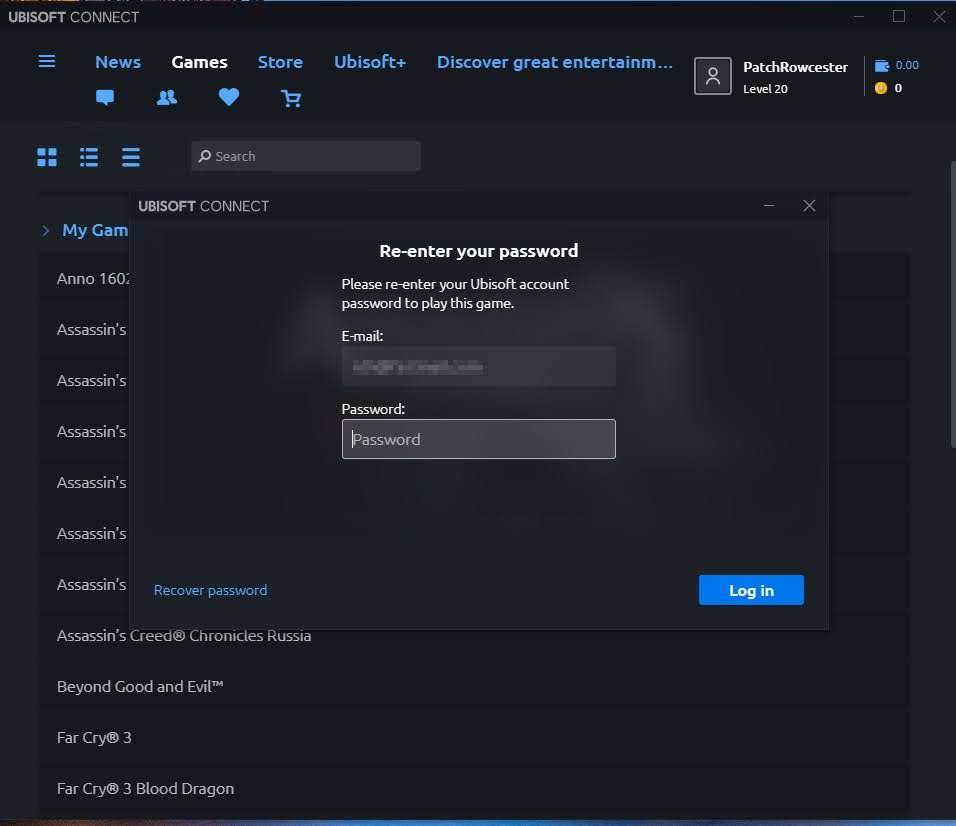Click the My Games heading

(95, 230)
